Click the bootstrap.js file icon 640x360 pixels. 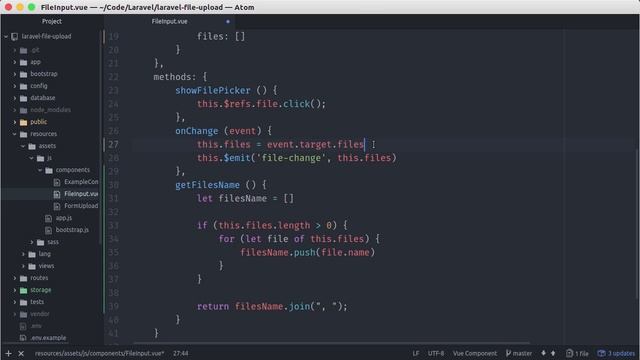(x=49, y=230)
